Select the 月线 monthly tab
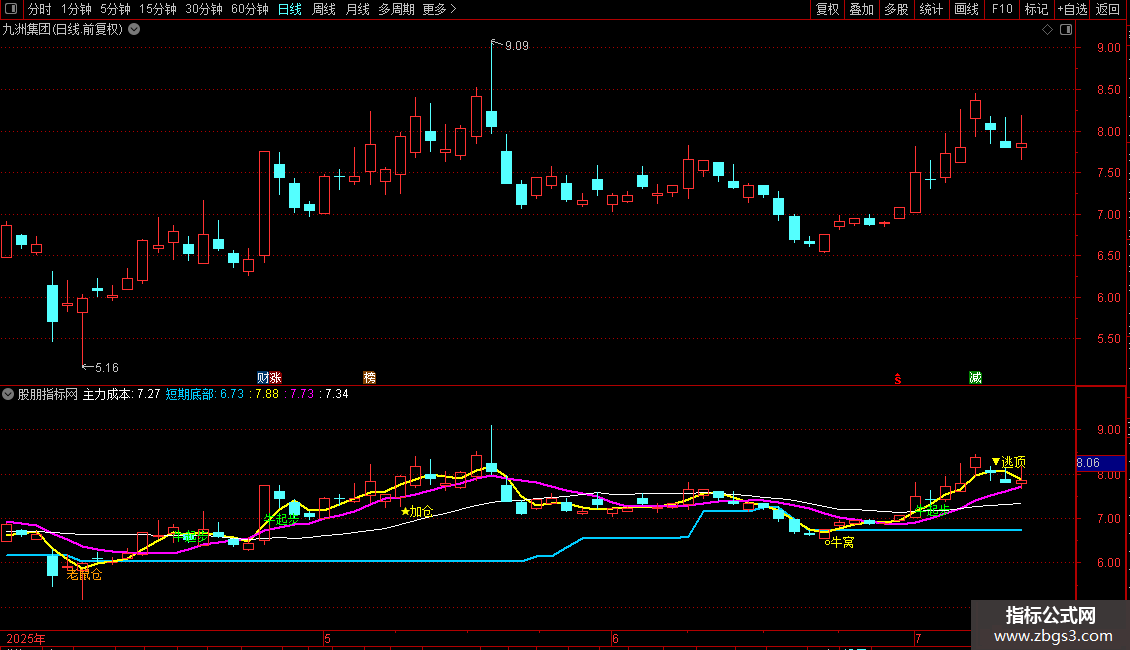This screenshot has height=650, width=1130. [357, 9]
